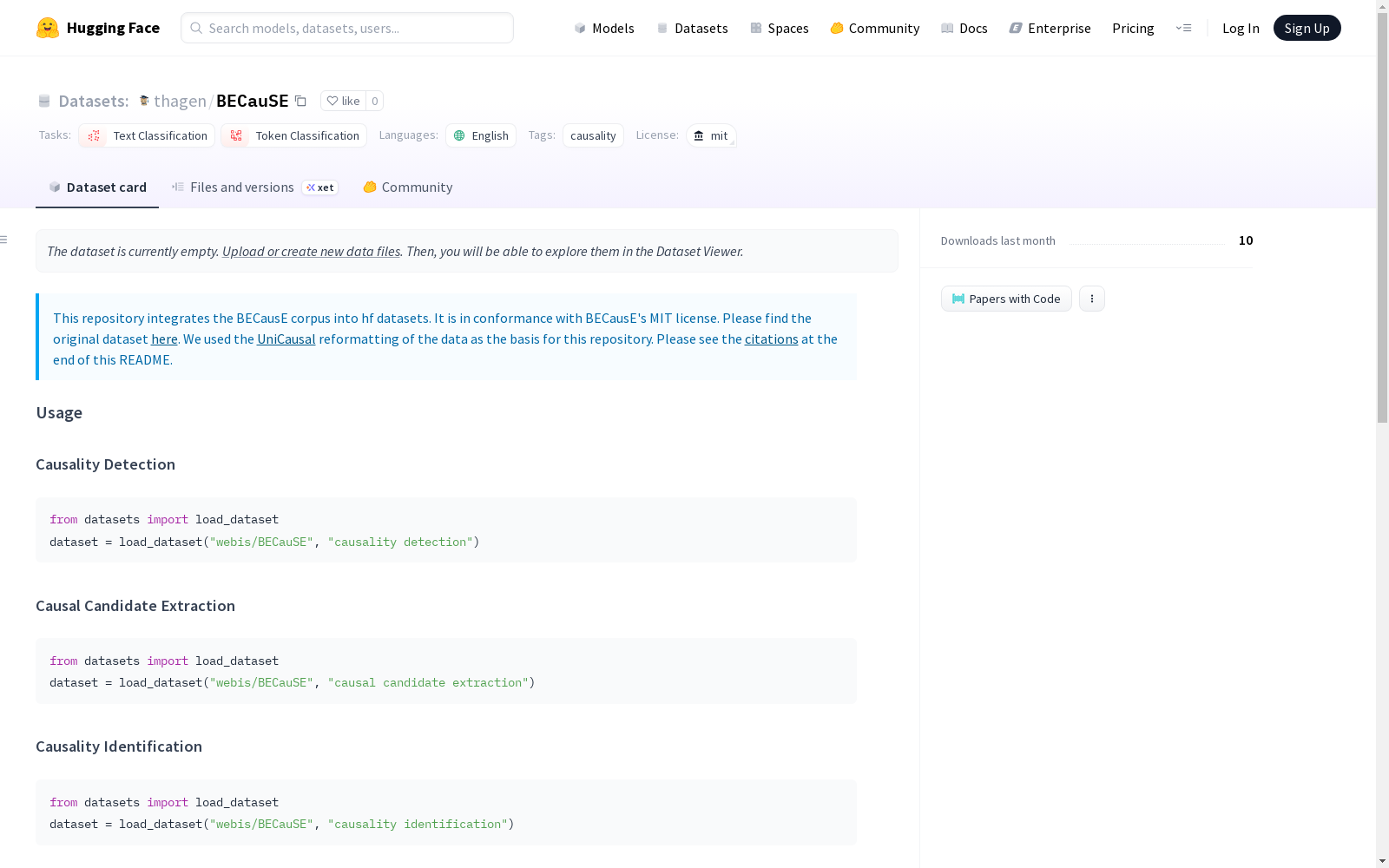1389x868 pixels.
Task: Open the Datasets nav item
Action: pyautogui.click(x=692, y=28)
